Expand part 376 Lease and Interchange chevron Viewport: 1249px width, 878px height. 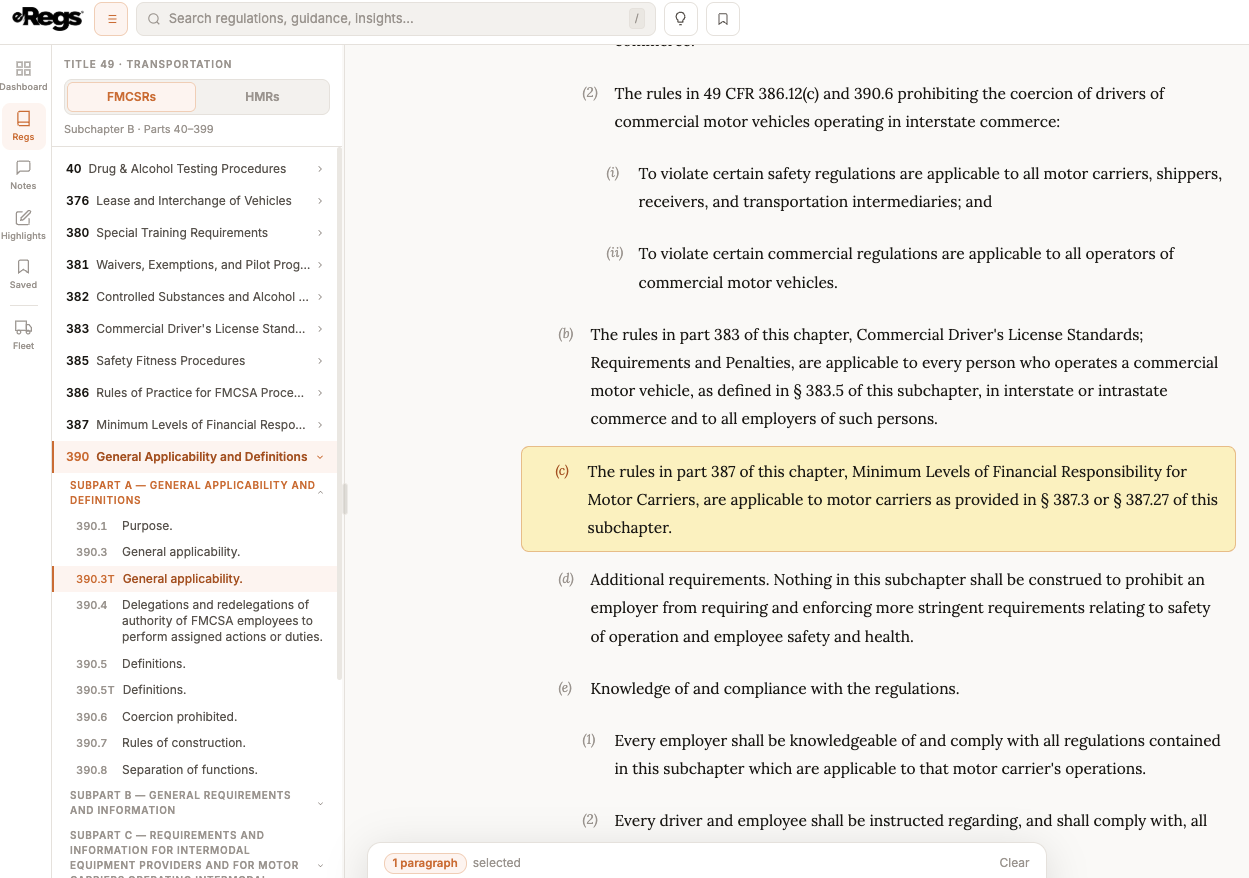pyautogui.click(x=320, y=201)
